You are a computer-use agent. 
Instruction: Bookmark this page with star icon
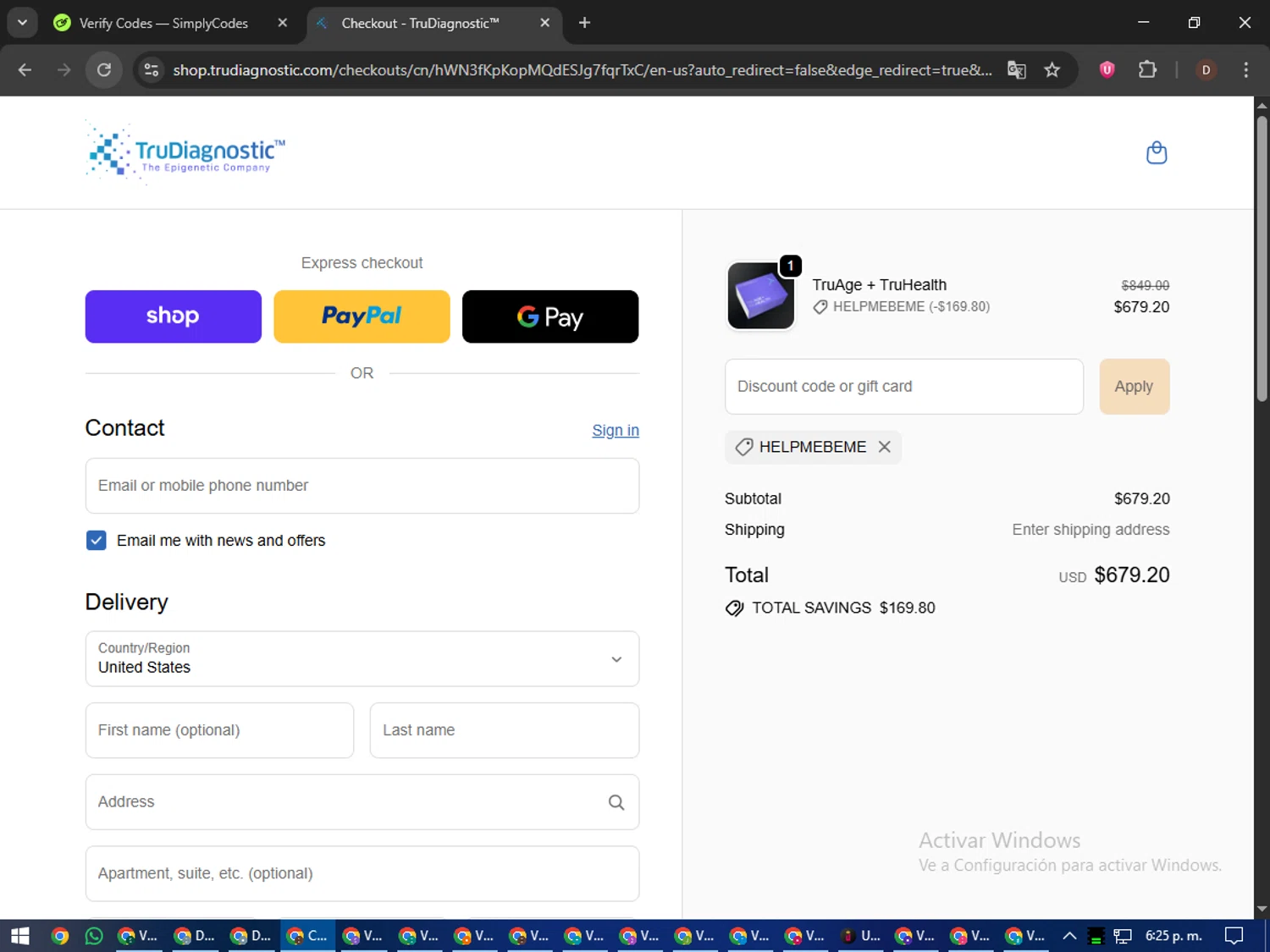(1052, 69)
